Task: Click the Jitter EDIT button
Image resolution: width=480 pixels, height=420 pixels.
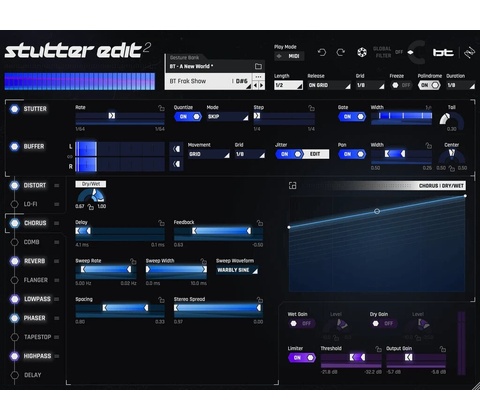Action: [x=315, y=154]
